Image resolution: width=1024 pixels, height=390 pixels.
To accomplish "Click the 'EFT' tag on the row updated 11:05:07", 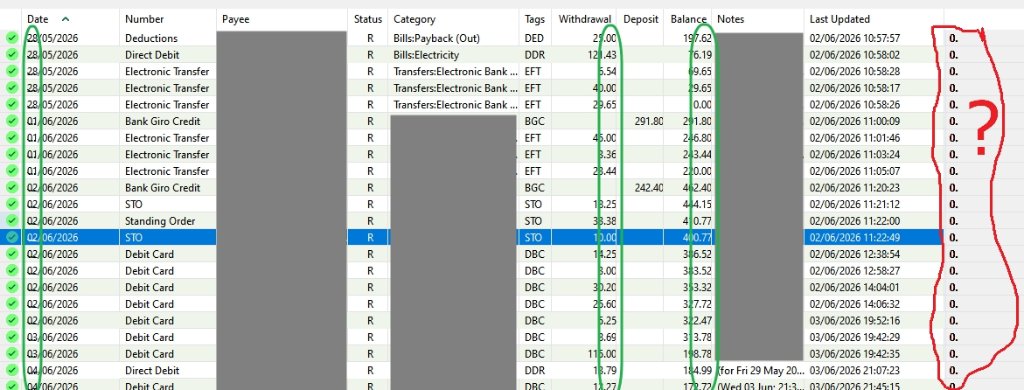I will (533, 171).
